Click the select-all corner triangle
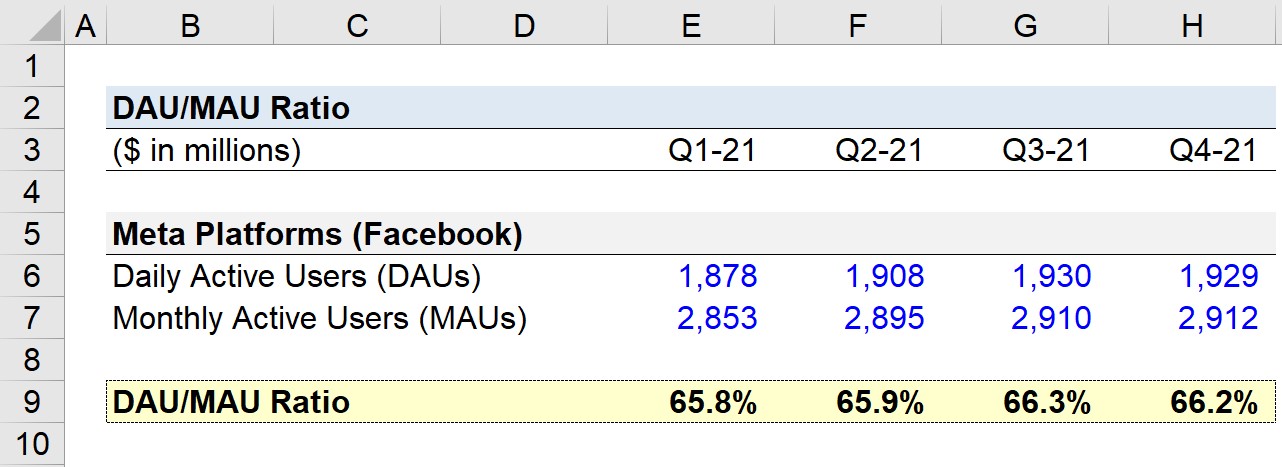 pos(32,25)
